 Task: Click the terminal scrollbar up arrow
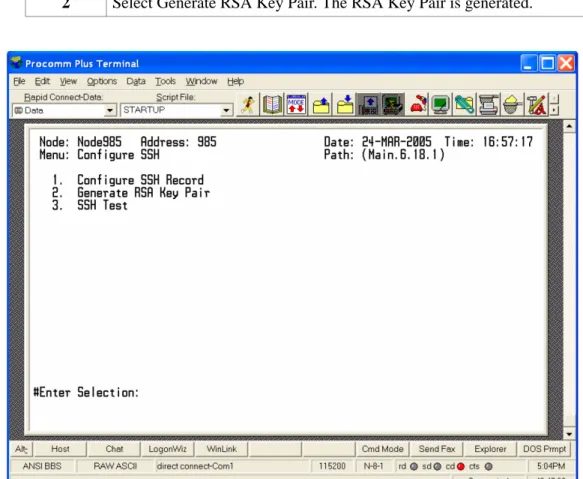pos(569,126)
